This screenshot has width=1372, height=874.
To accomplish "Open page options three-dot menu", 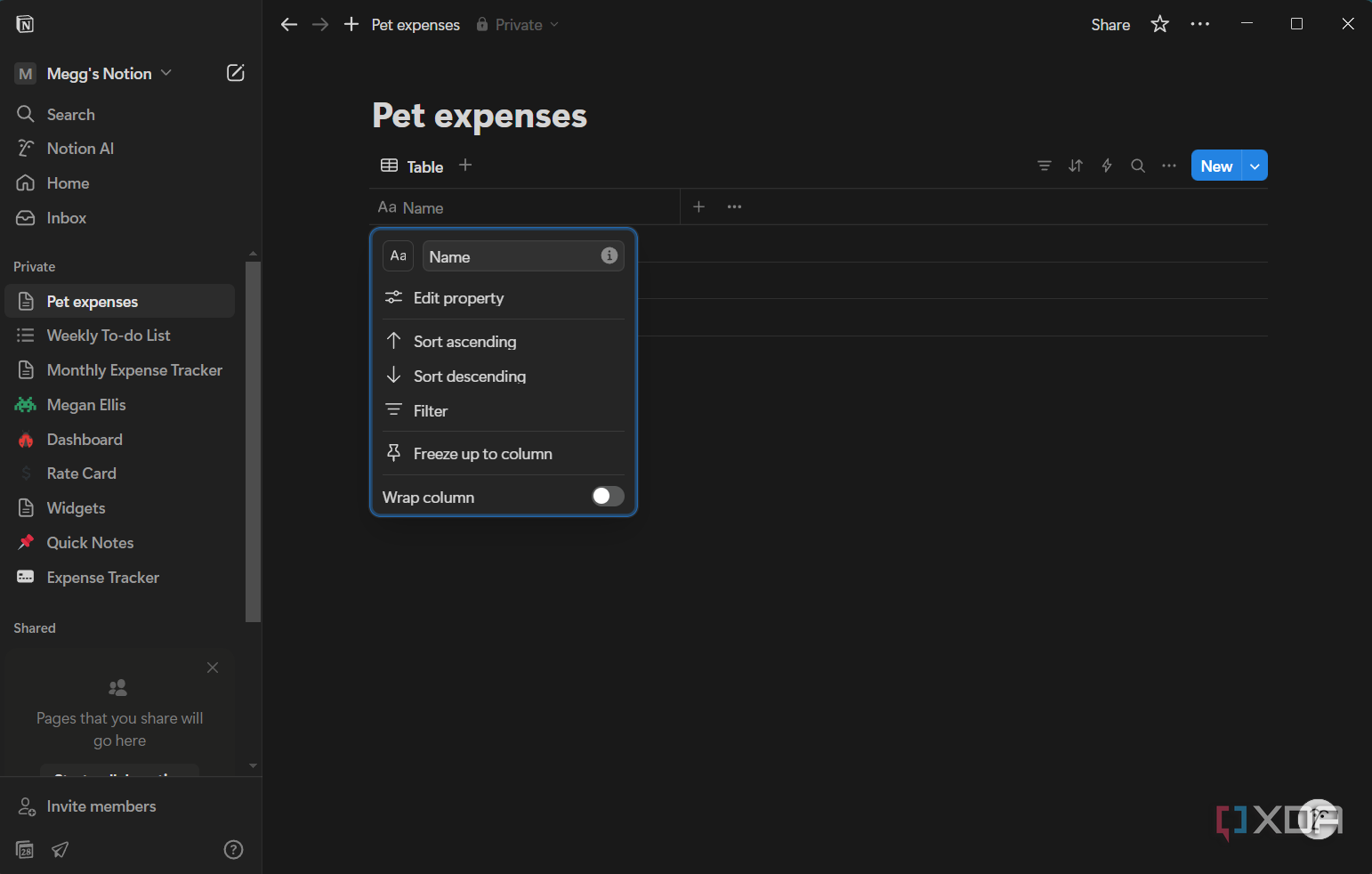I will (1200, 24).
